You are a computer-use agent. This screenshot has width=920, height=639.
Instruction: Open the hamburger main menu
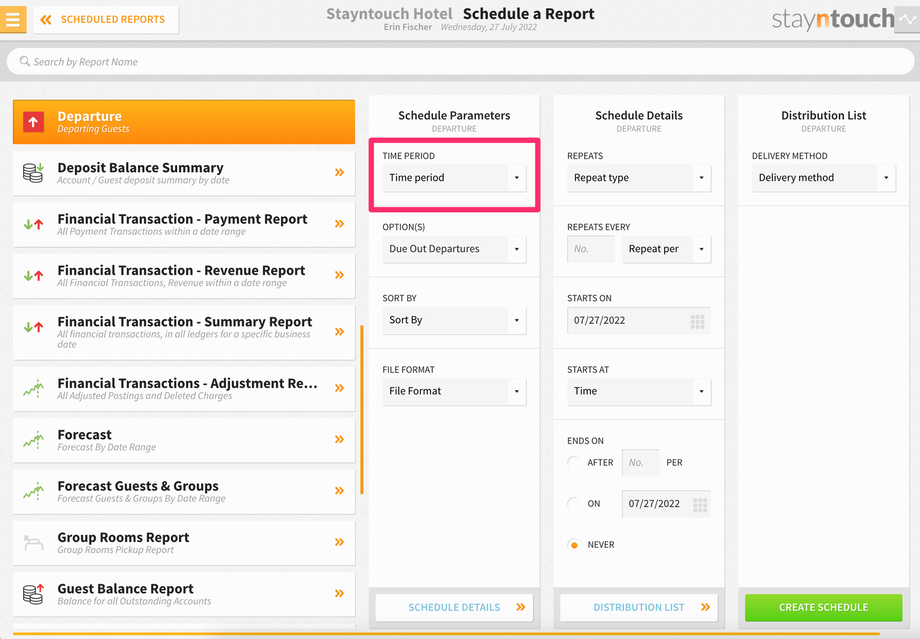pos(12,19)
